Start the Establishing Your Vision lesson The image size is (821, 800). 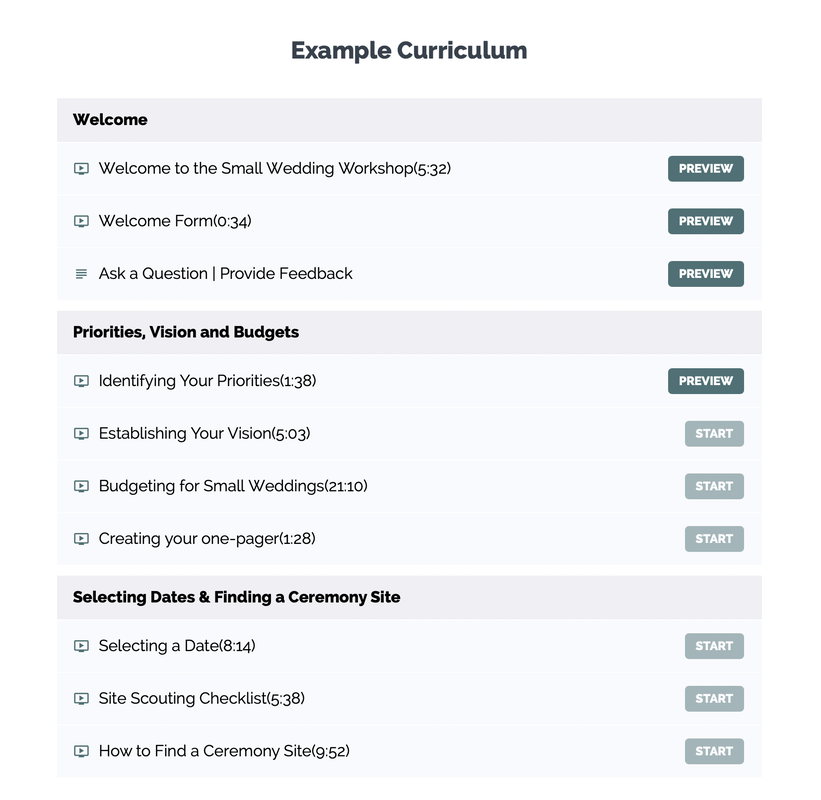click(x=713, y=434)
